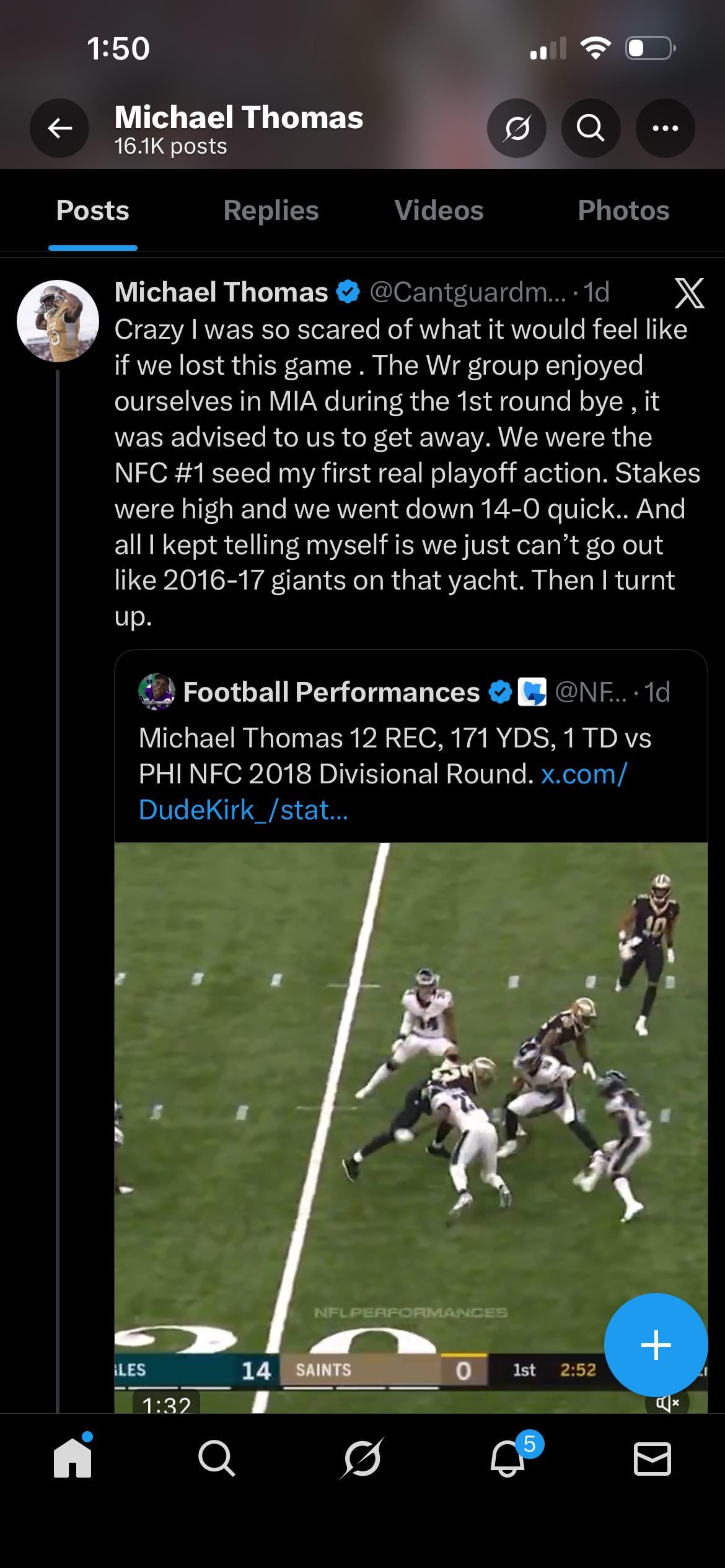
Task: Select the Photos tab
Action: point(623,211)
